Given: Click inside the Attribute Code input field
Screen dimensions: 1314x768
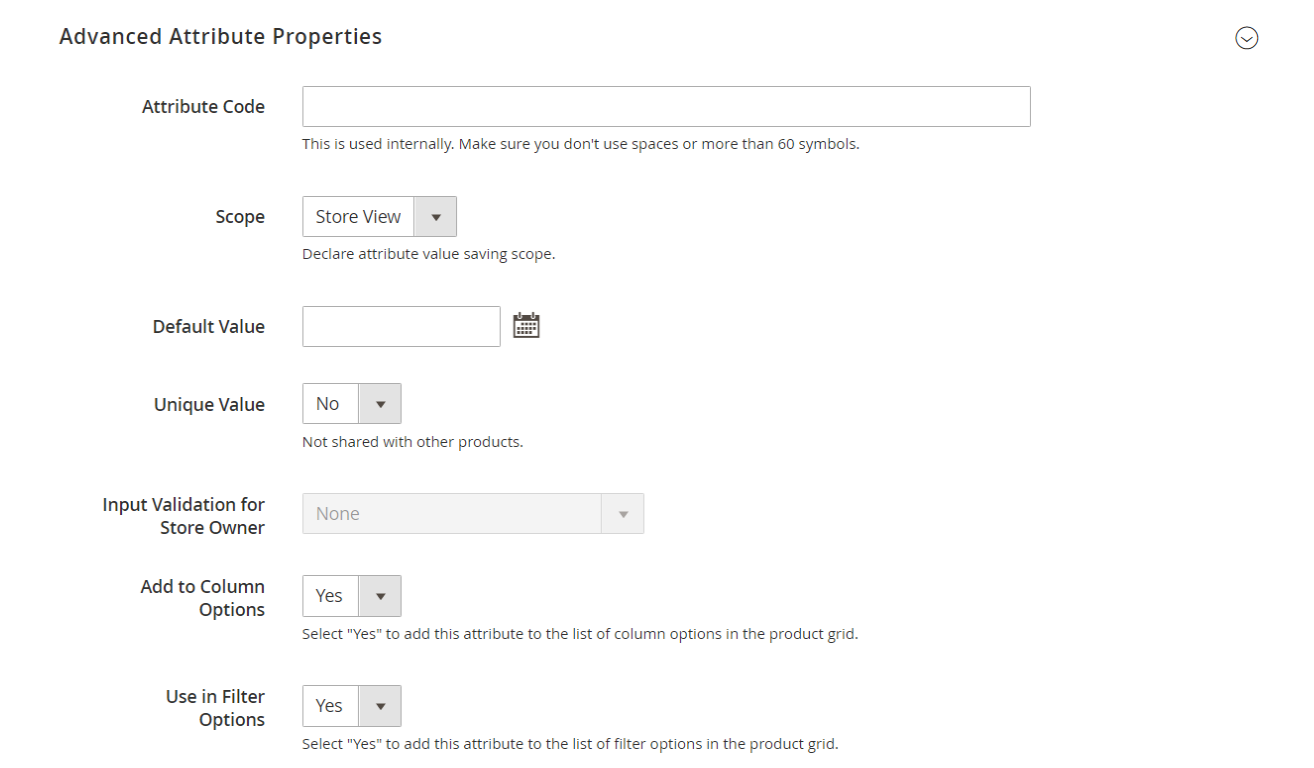Looking at the screenshot, I should [666, 106].
